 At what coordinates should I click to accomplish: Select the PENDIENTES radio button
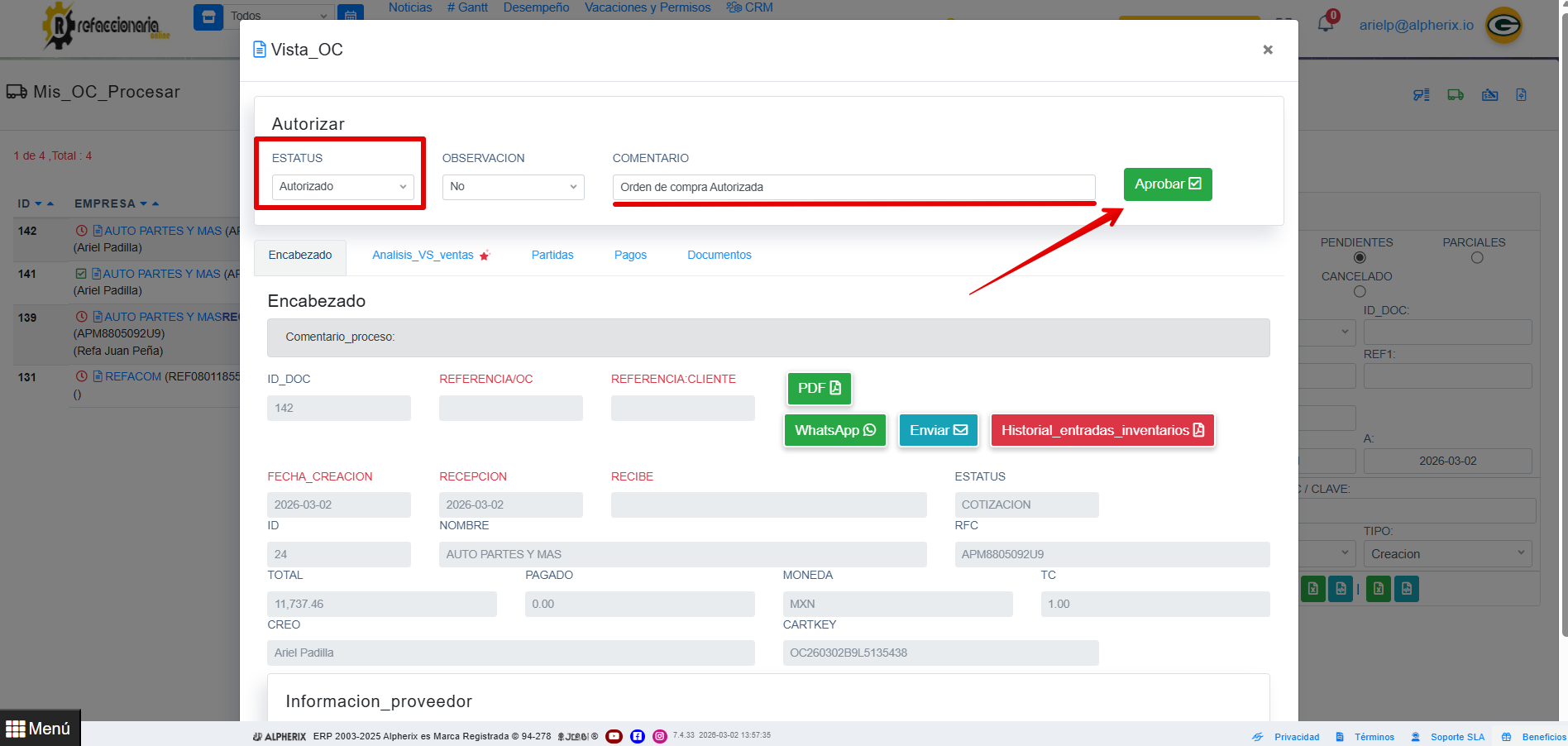1360,258
